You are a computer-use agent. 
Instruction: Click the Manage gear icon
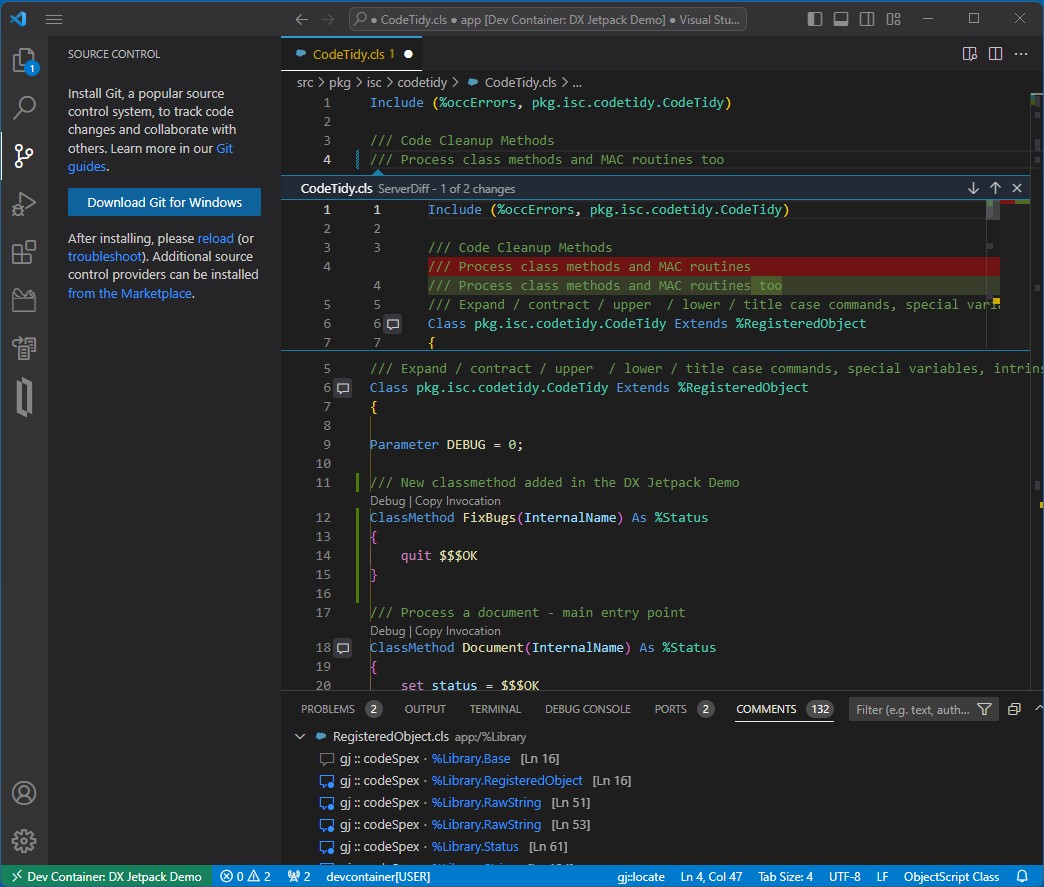click(x=24, y=840)
